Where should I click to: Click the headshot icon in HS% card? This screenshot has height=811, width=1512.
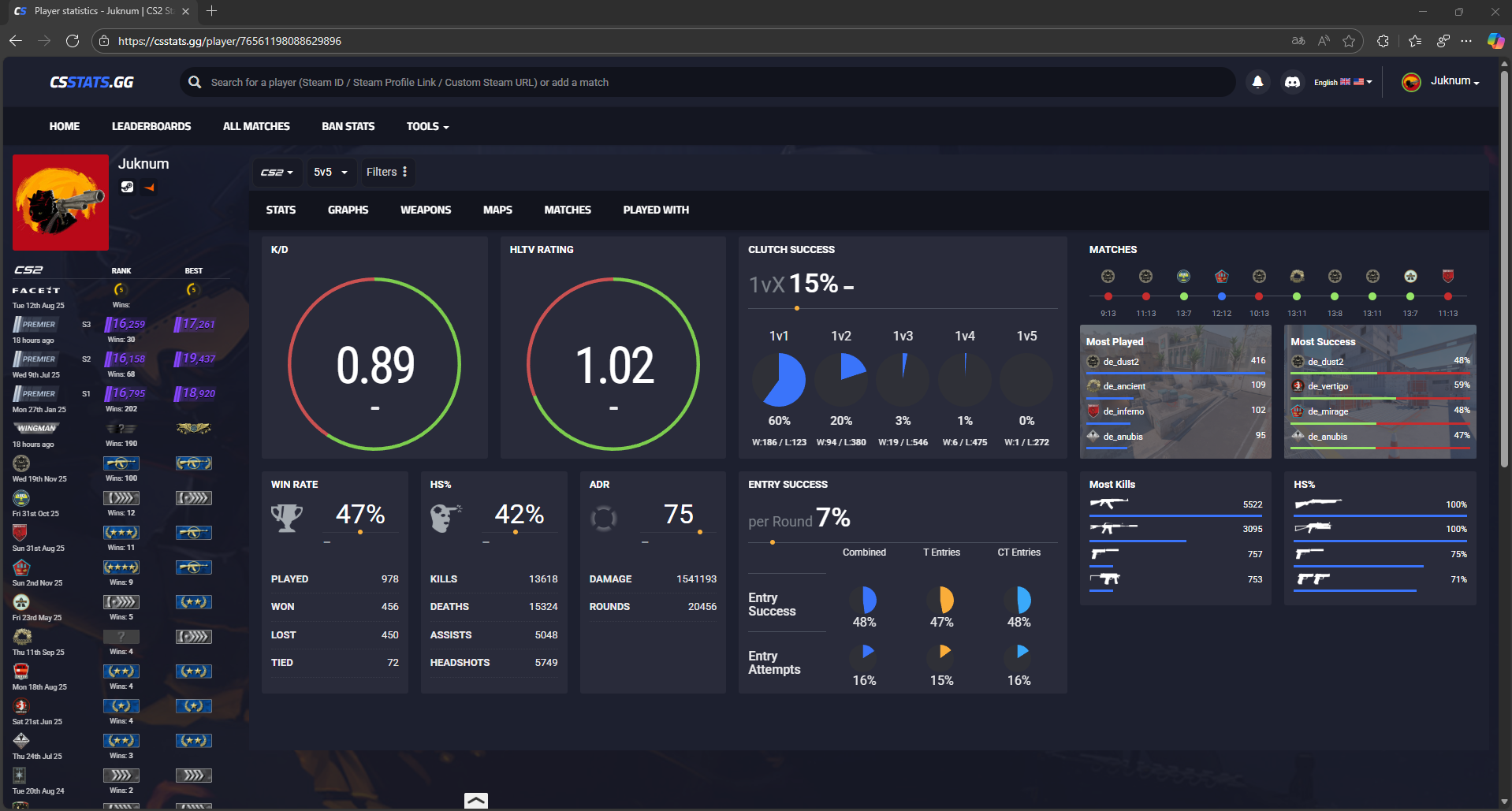click(446, 519)
